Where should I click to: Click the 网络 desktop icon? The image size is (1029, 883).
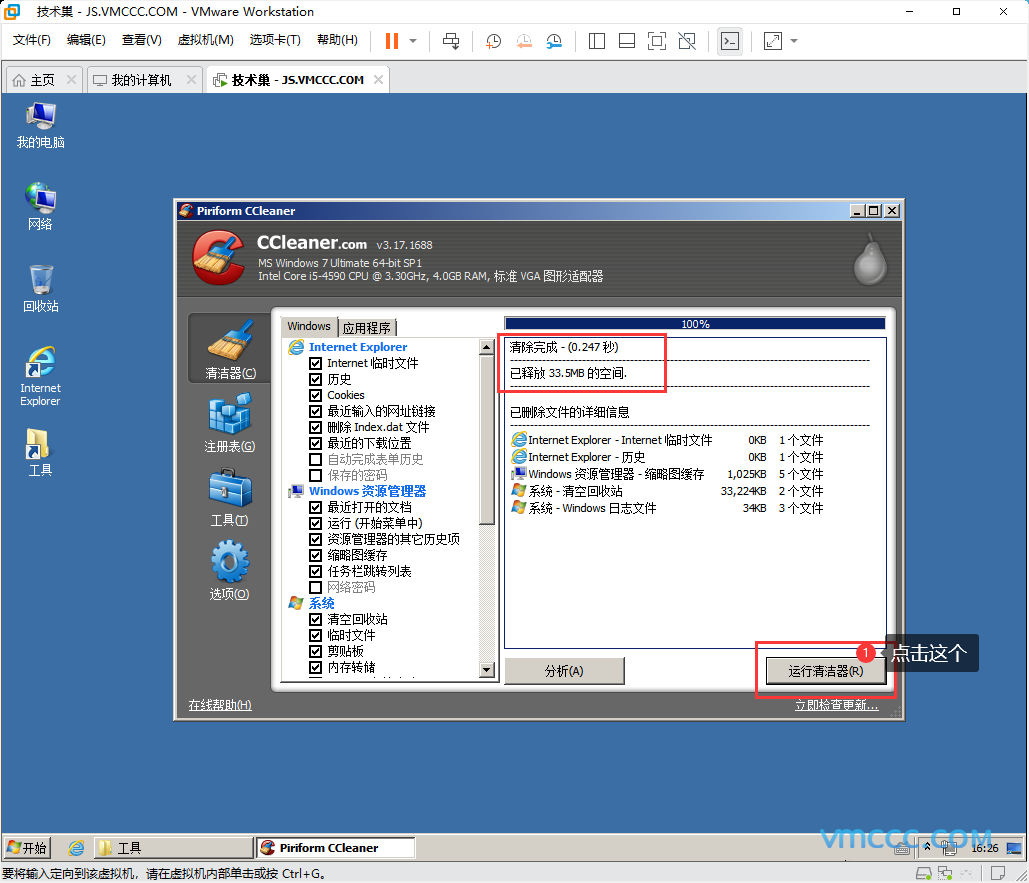pos(41,206)
